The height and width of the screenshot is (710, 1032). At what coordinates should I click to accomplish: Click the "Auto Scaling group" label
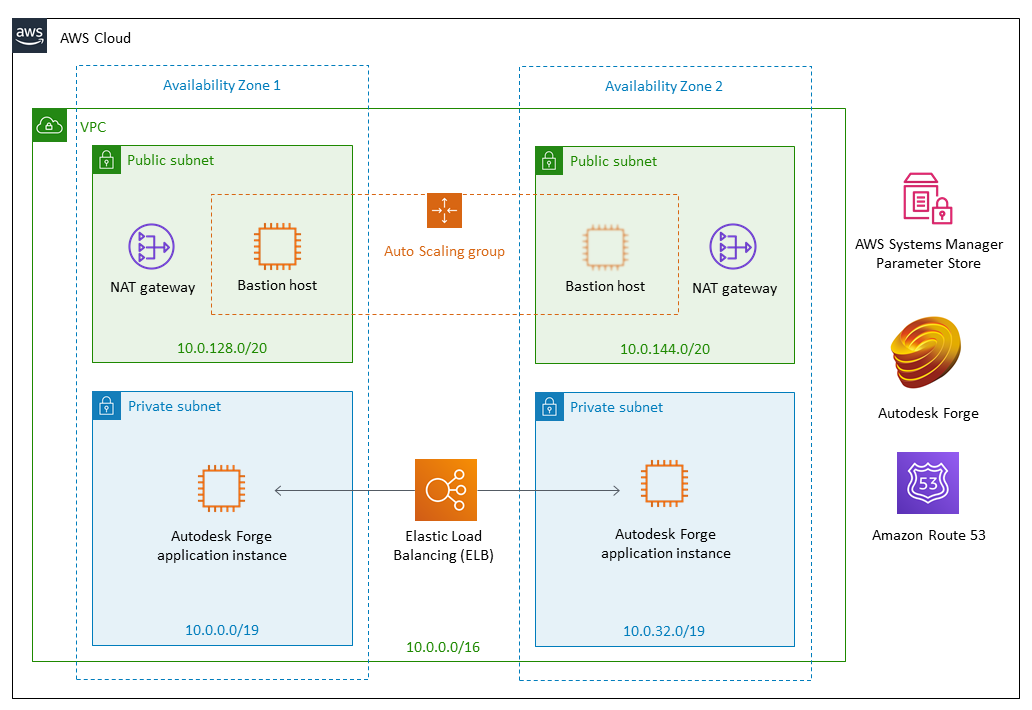pos(444,251)
